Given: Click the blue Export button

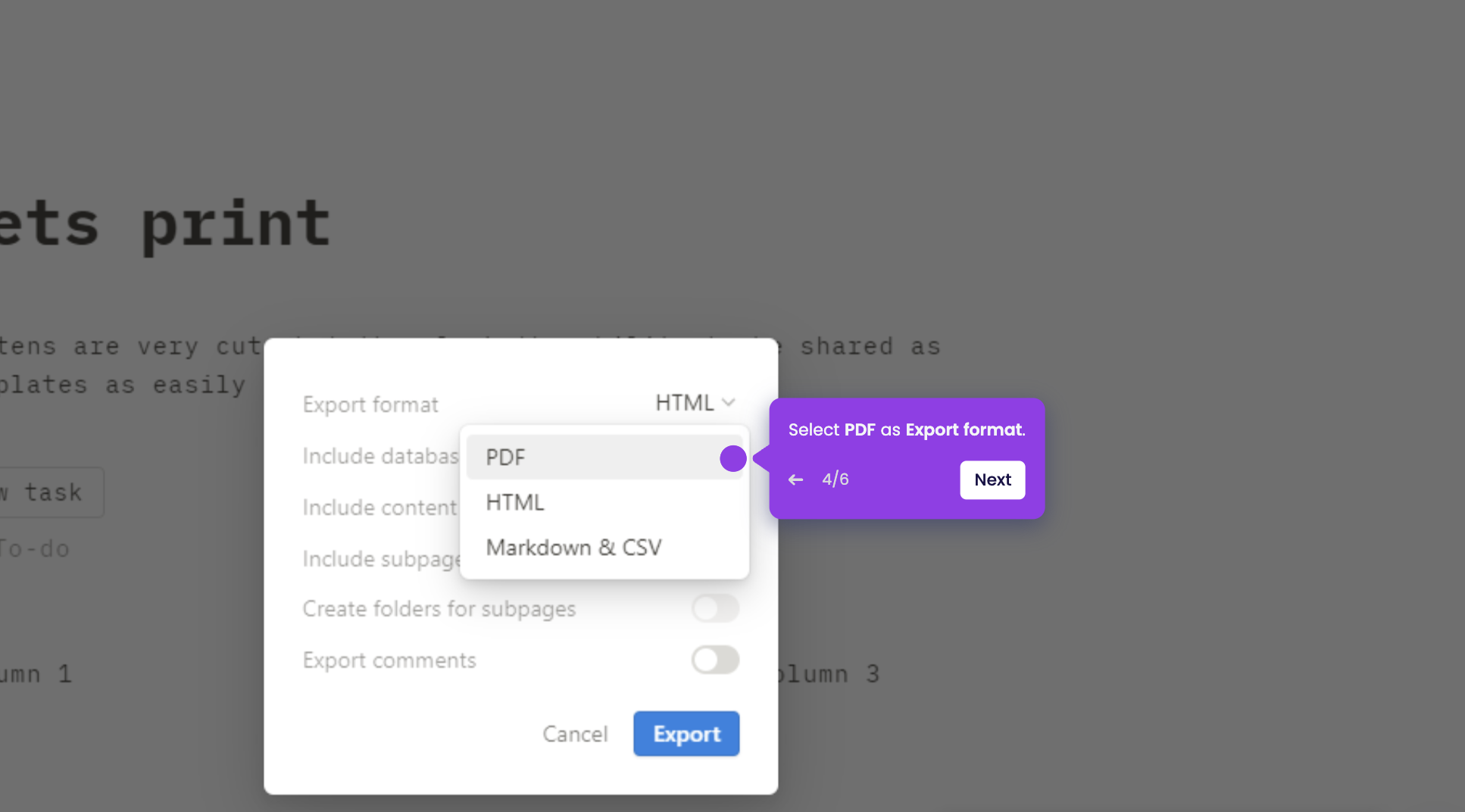Looking at the screenshot, I should [686, 733].
